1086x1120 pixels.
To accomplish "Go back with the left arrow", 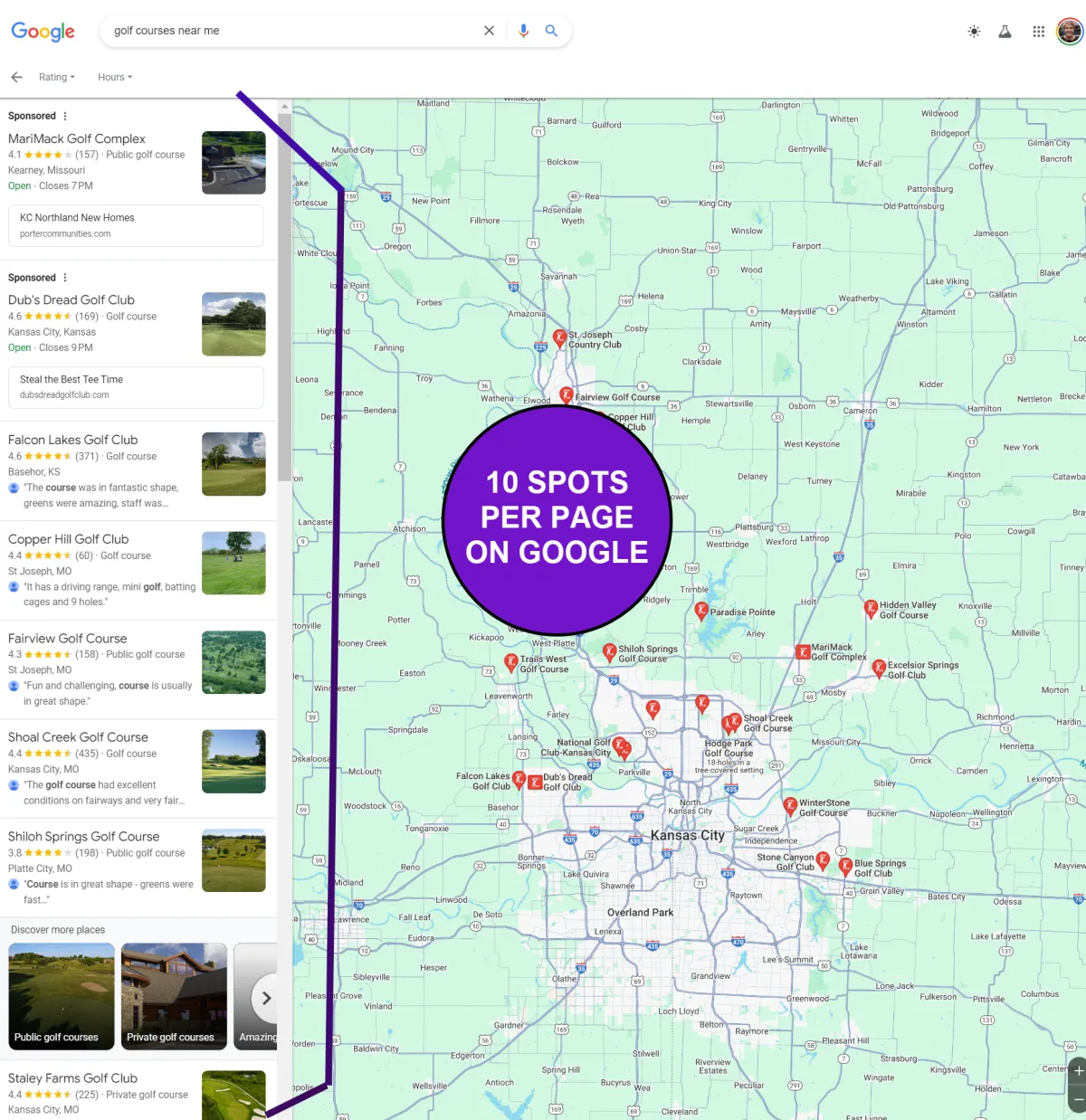I will tap(16, 77).
